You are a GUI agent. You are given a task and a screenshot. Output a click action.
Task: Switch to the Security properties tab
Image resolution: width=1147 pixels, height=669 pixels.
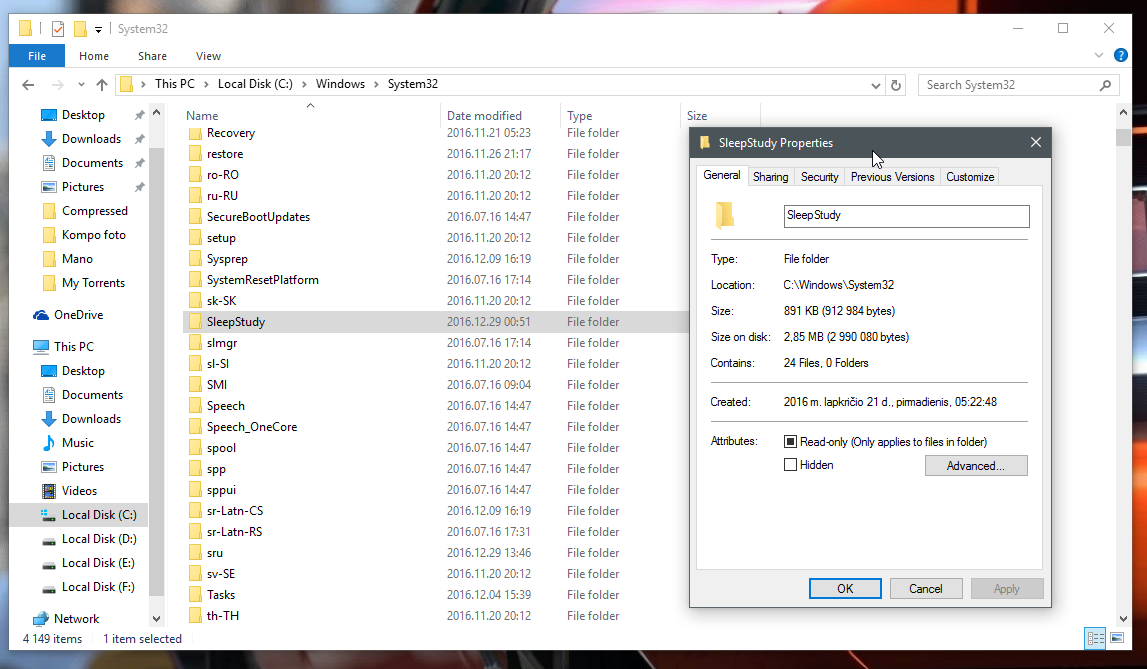coord(819,177)
